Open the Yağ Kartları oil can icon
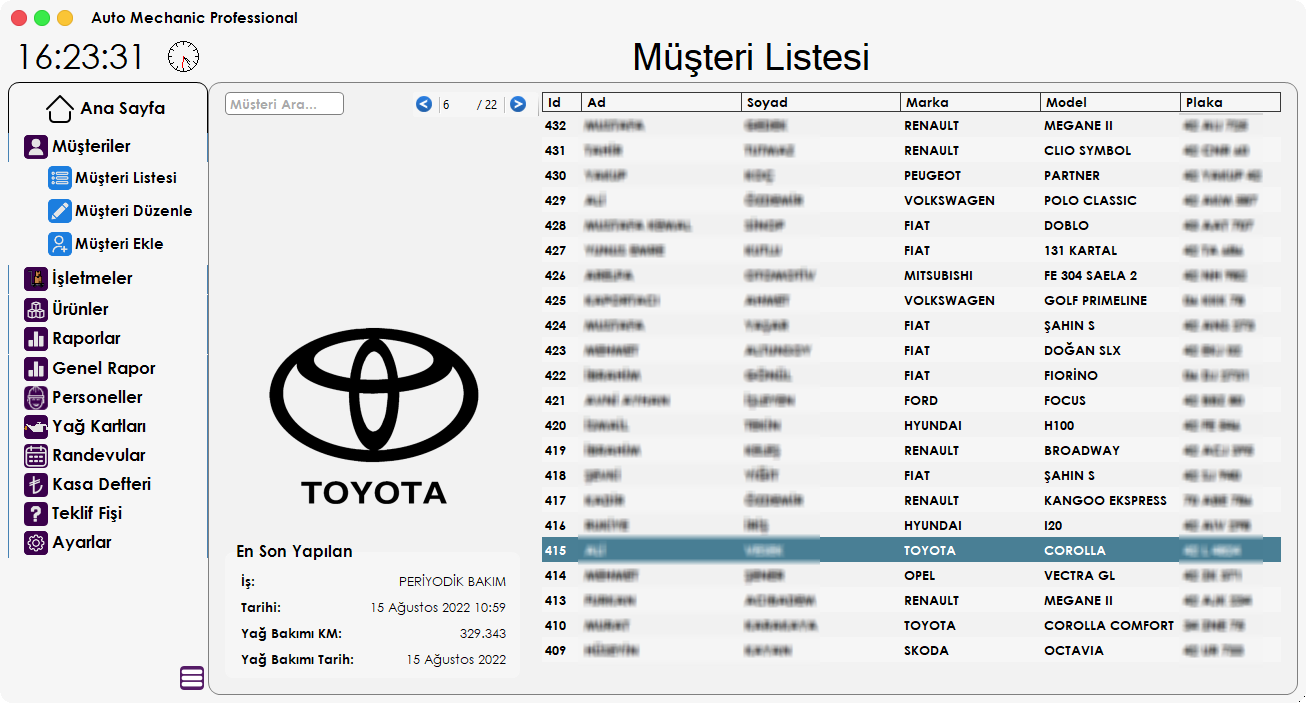Viewport: 1306px width, 703px height. (x=36, y=426)
